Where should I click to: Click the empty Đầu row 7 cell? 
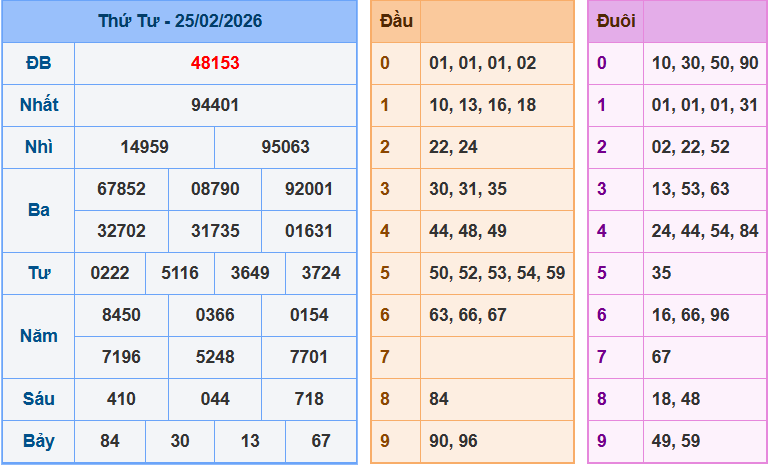click(497, 357)
